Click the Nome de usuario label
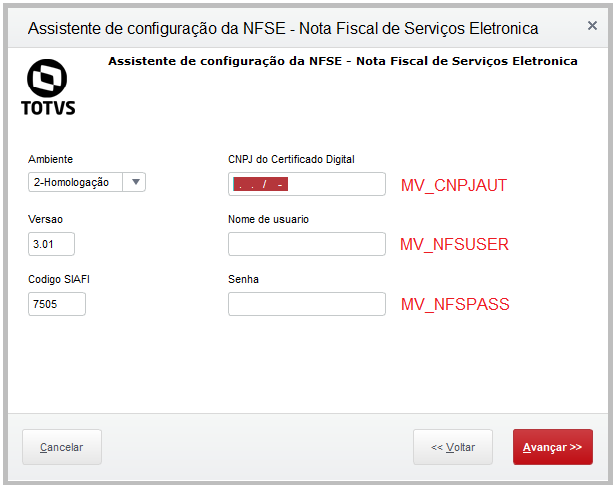 point(275,219)
